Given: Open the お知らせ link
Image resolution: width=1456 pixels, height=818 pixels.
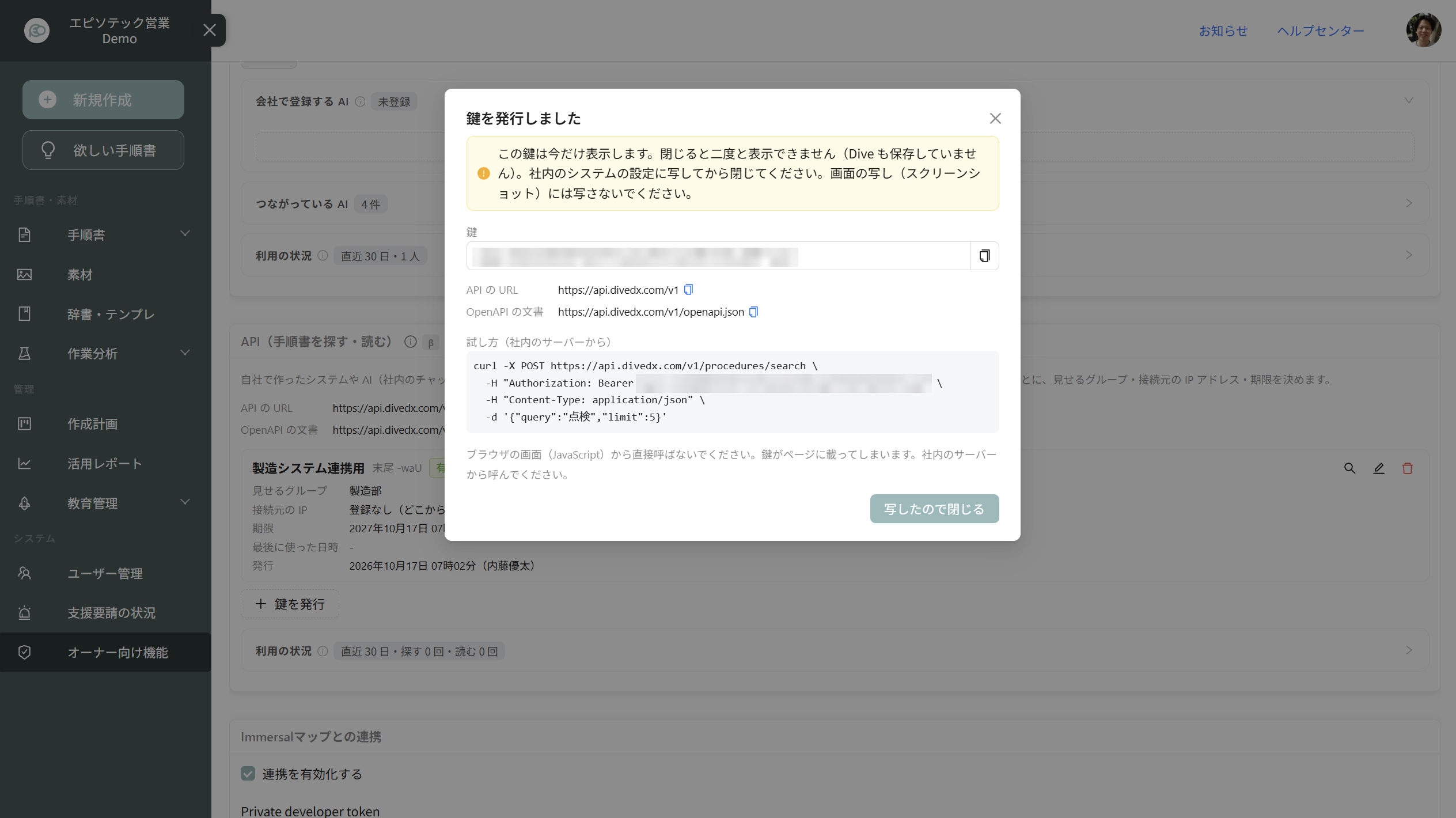Looking at the screenshot, I should tap(1223, 31).
